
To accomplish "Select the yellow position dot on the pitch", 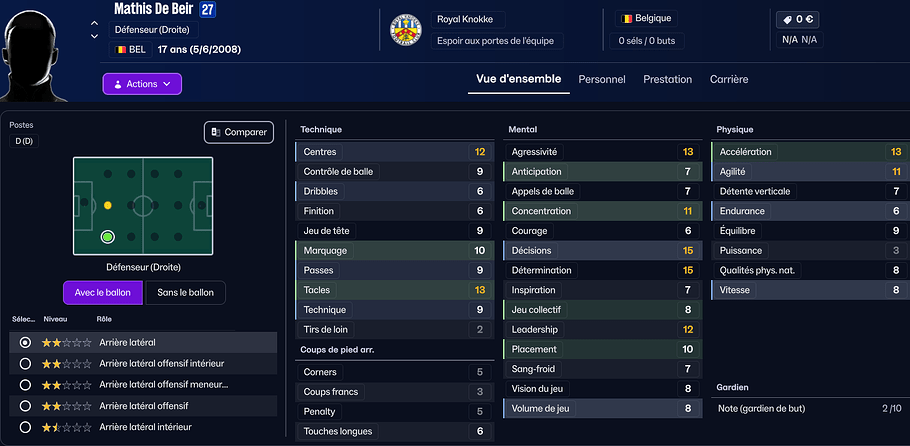I will (x=107, y=205).
